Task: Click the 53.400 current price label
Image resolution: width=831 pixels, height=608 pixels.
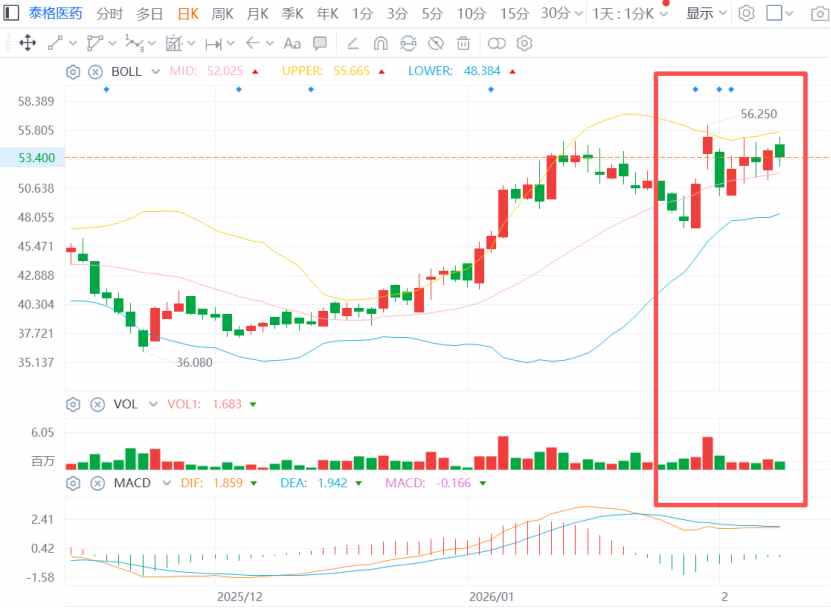Action: coord(36,158)
